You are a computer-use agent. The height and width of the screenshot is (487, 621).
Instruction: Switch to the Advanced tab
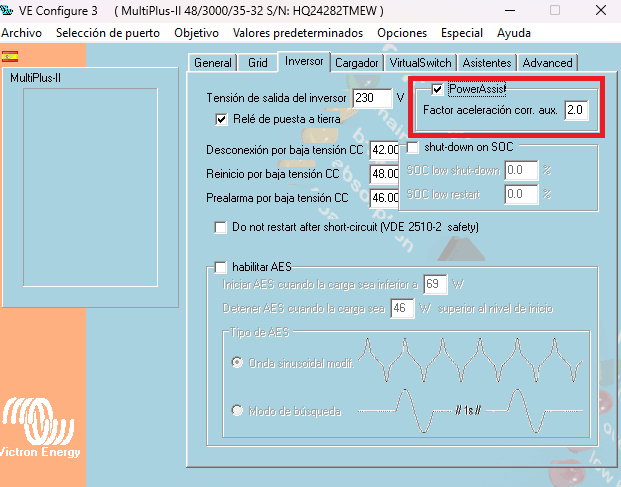tap(547, 63)
